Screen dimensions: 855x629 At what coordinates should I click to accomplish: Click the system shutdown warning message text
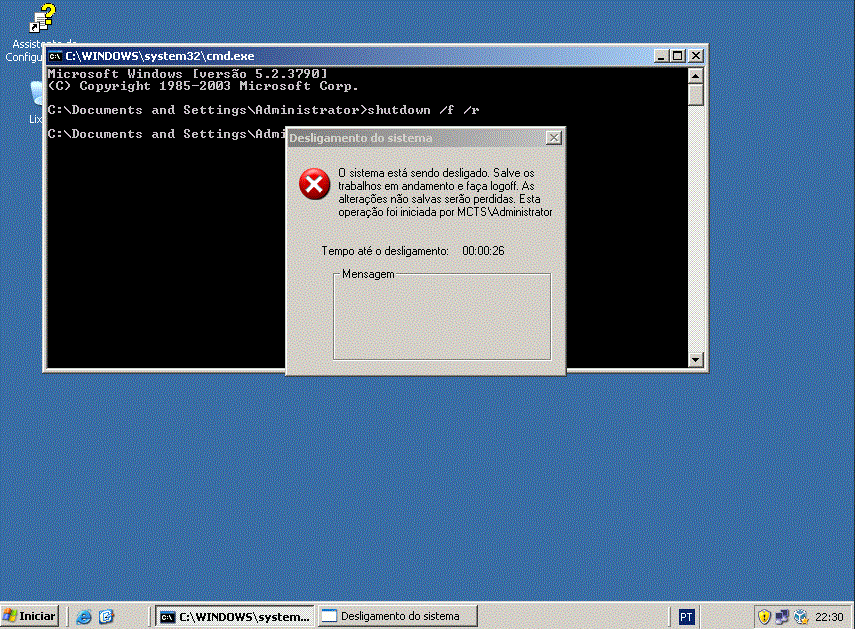(445, 192)
